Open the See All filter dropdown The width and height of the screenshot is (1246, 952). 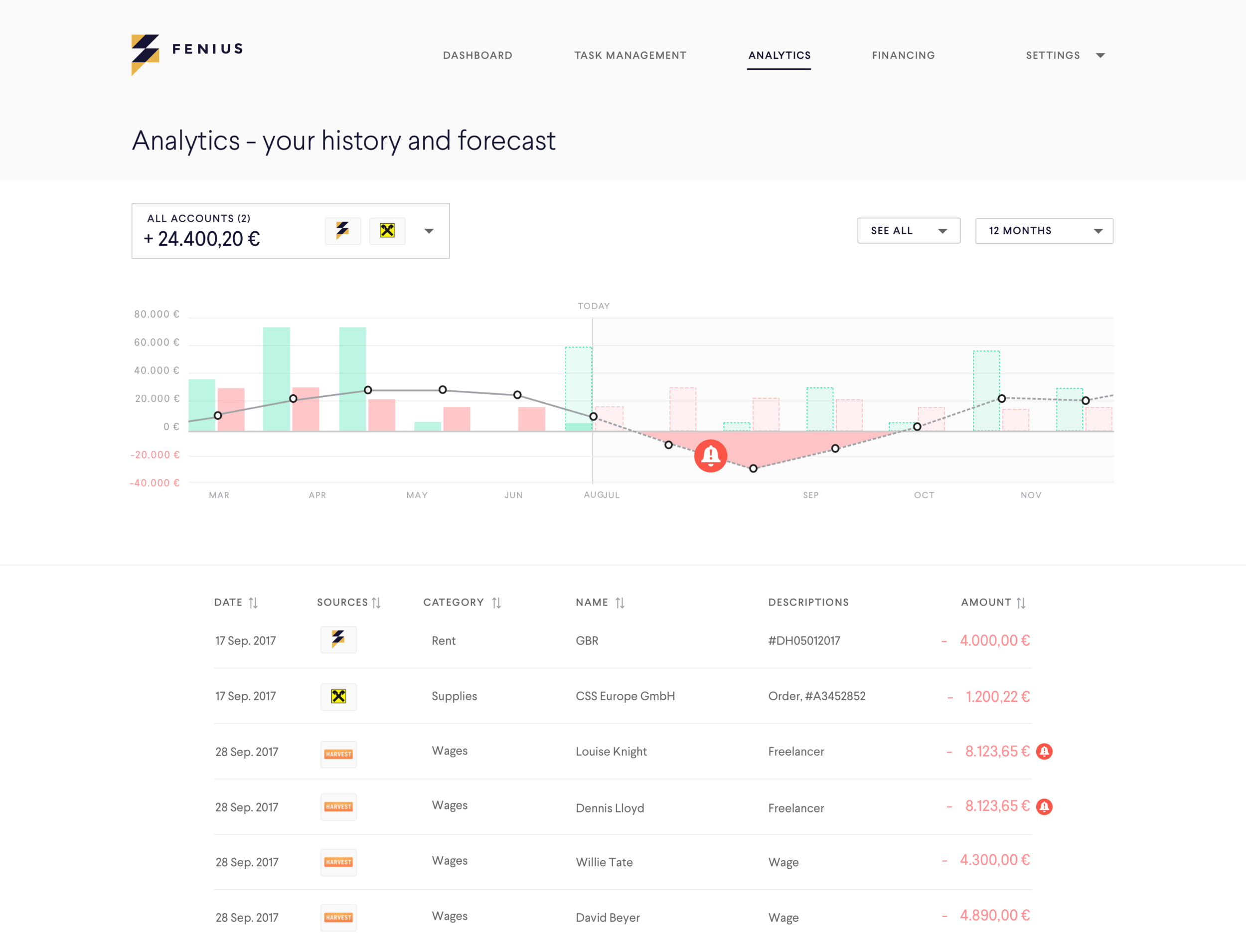[908, 231]
